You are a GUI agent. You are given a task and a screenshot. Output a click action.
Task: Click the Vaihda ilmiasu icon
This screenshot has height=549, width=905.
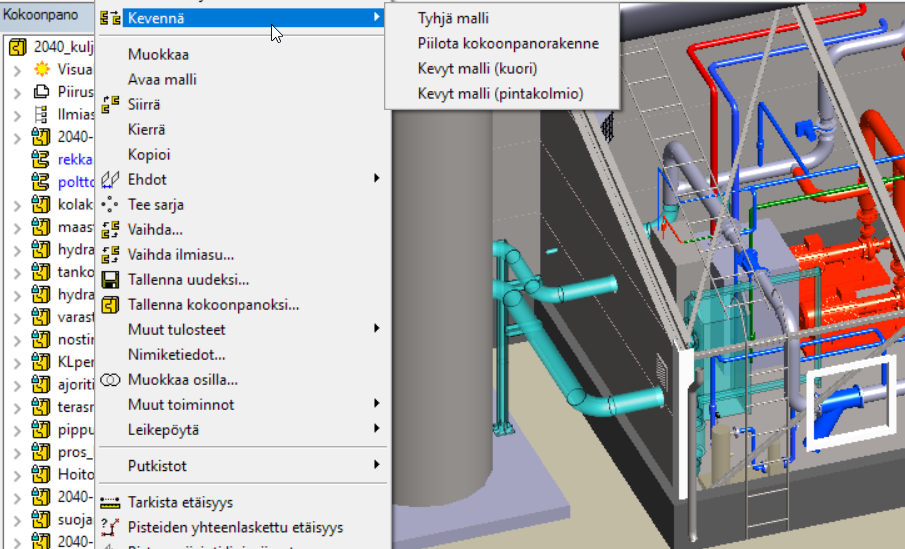tap(111, 255)
